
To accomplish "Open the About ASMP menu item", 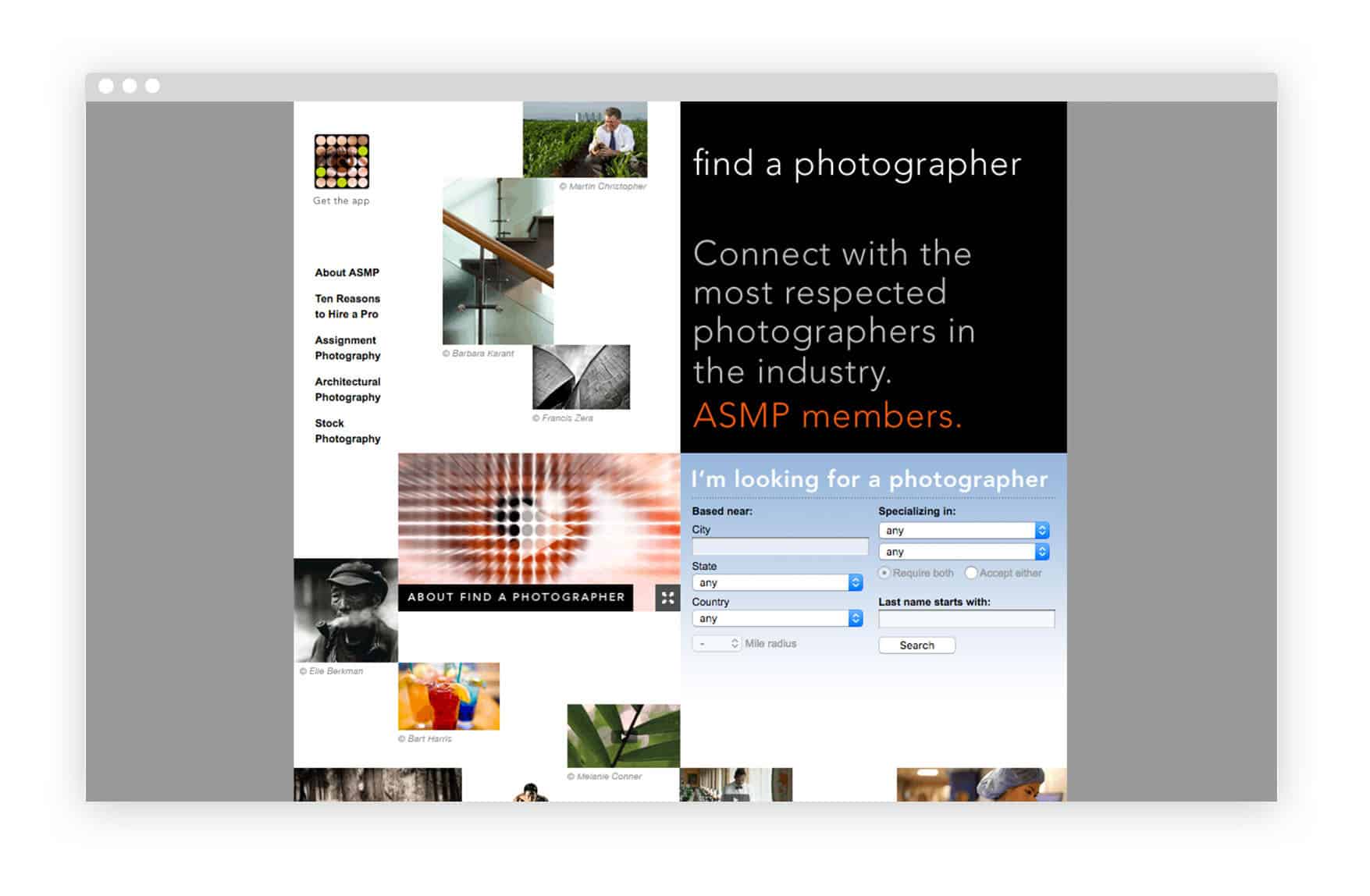I will pyautogui.click(x=347, y=272).
